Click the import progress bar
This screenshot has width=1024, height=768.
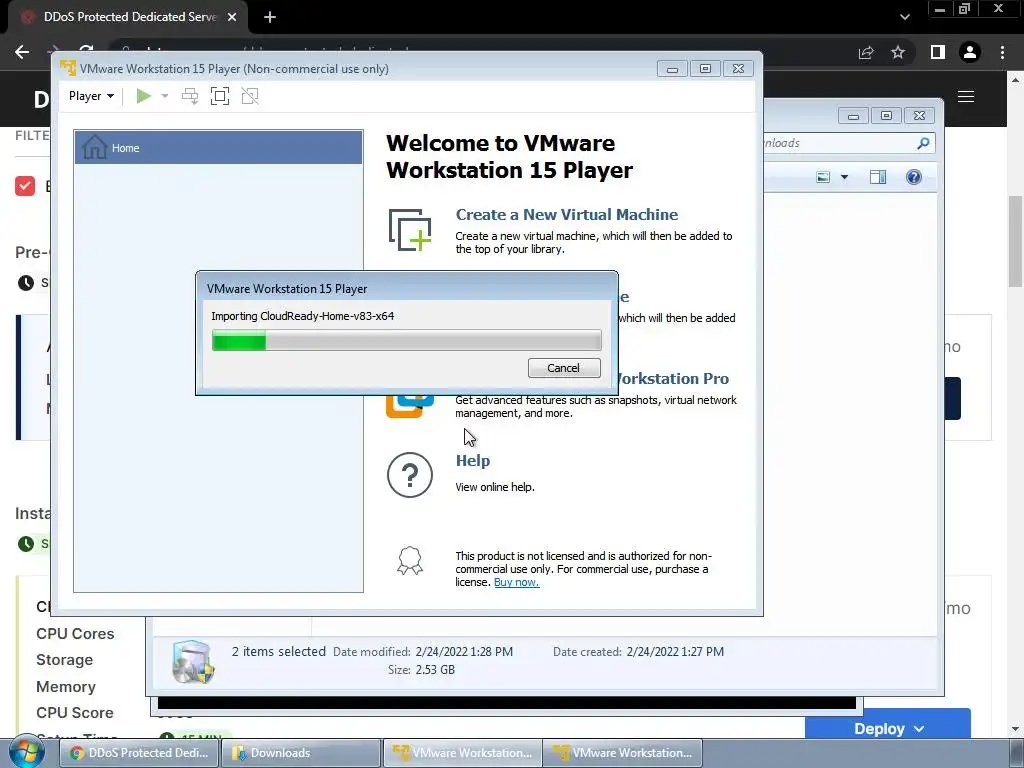click(x=406, y=340)
